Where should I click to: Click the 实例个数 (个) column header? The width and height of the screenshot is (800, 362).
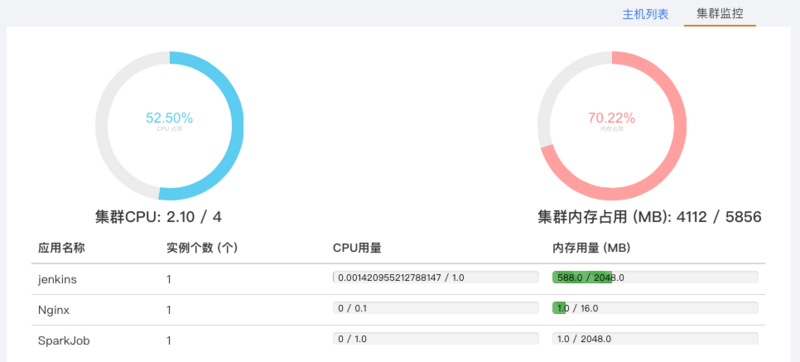tap(202, 248)
